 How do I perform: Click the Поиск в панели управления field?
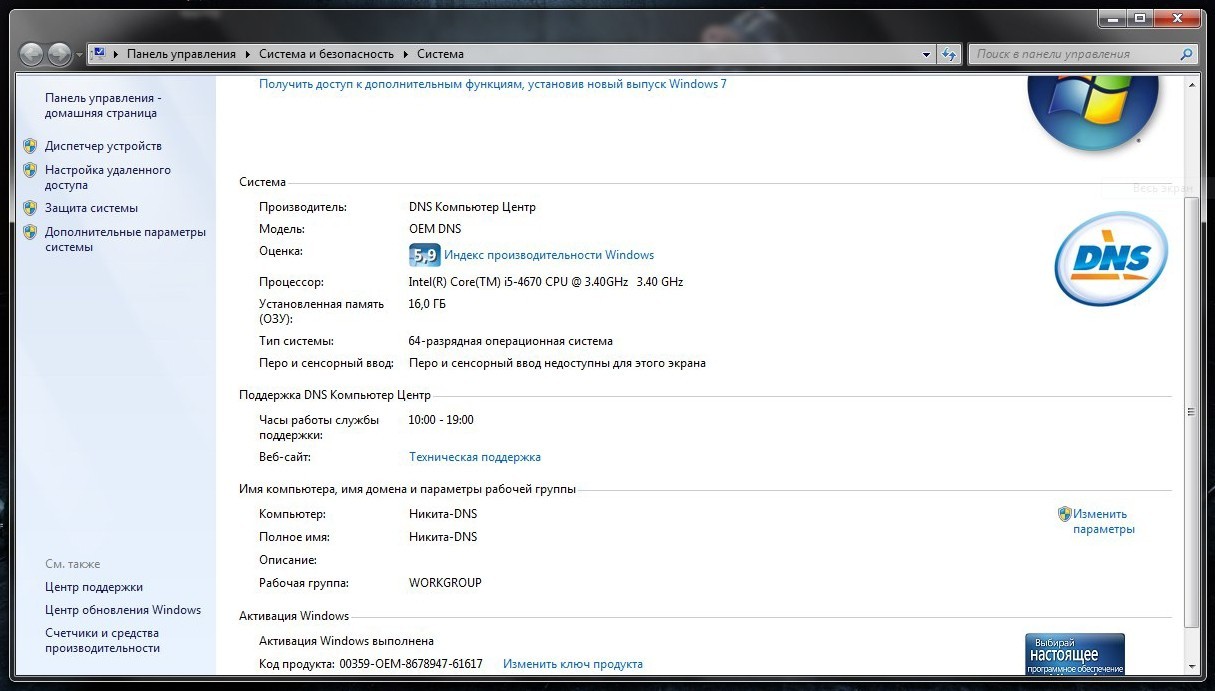pyautogui.click(x=1070, y=54)
